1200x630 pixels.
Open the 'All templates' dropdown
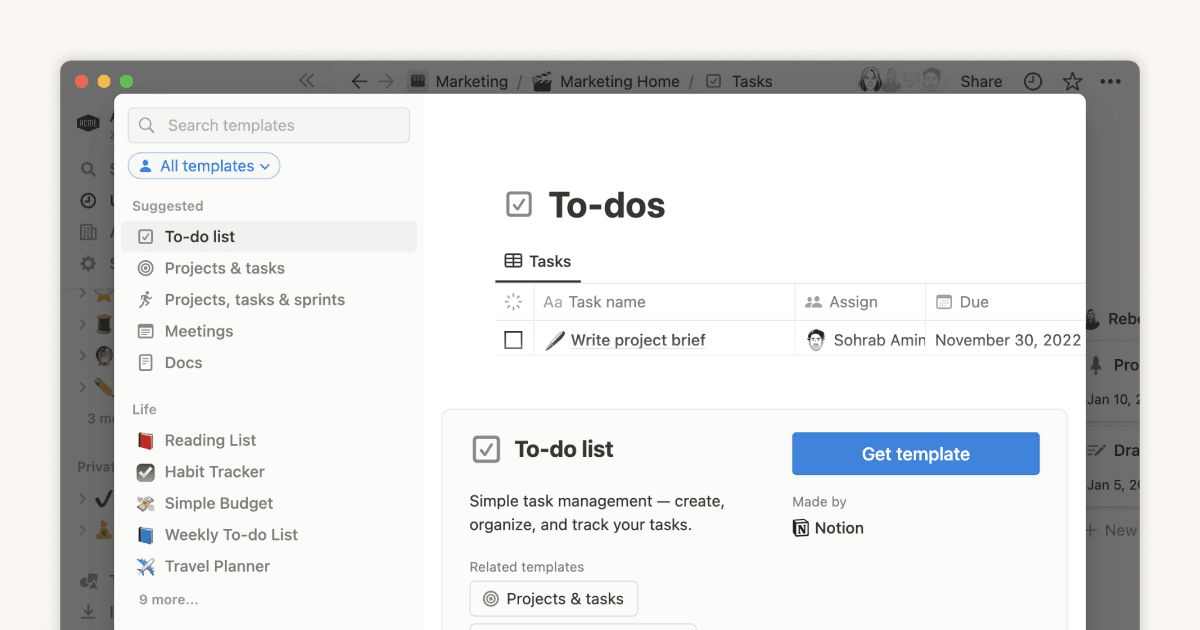pyautogui.click(x=204, y=165)
